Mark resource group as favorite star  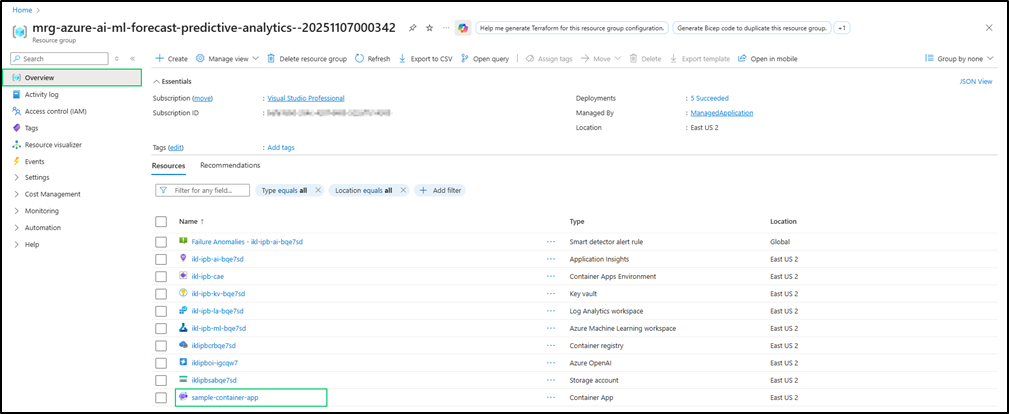pyautogui.click(x=429, y=28)
